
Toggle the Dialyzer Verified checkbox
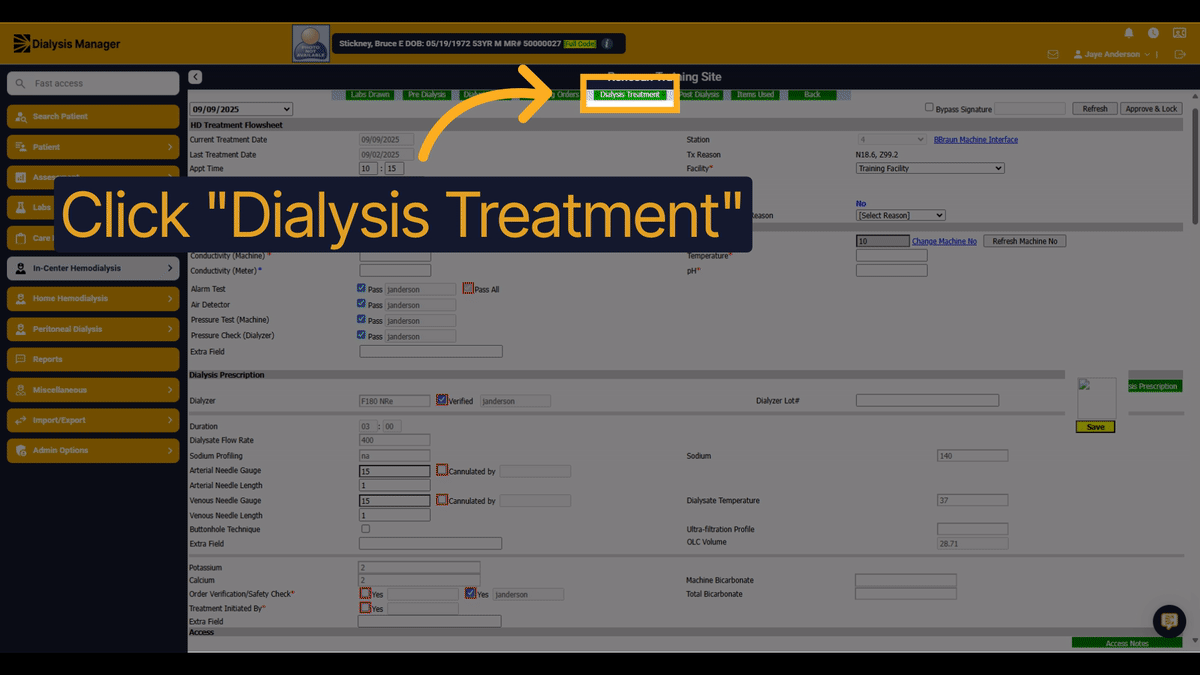tap(442, 400)
